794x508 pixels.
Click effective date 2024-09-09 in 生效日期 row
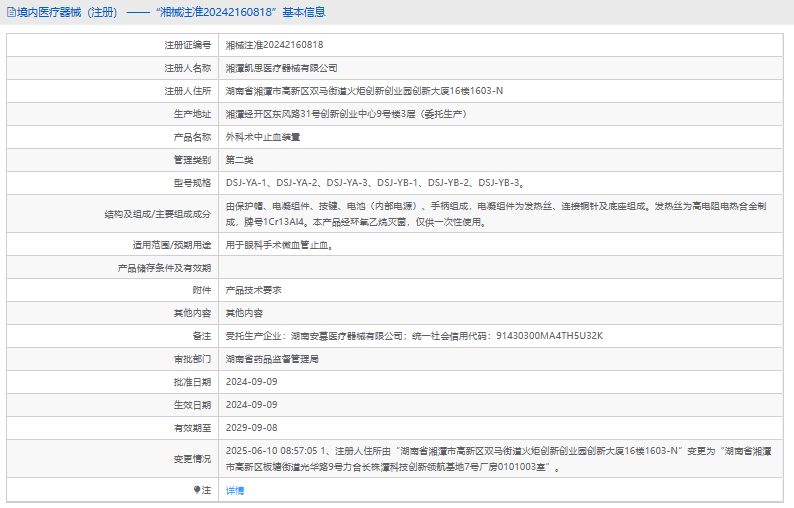252,405
